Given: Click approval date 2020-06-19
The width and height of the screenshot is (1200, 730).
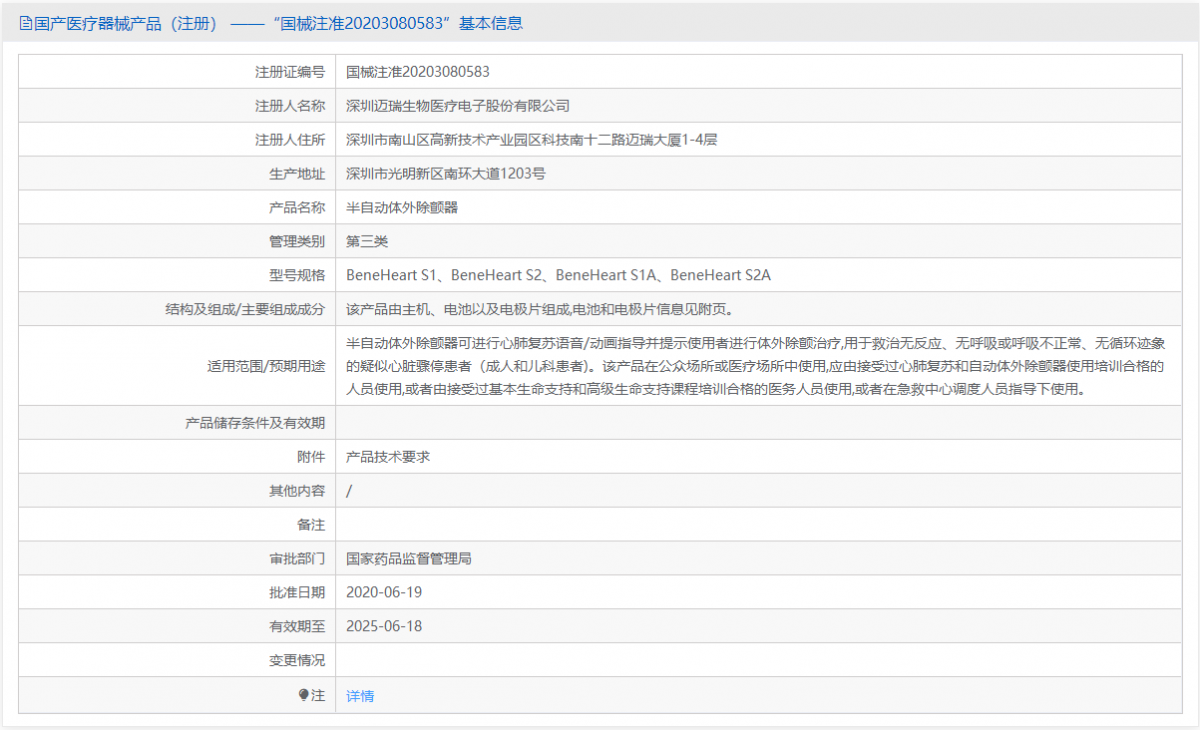Looking at the screenshot, I should pyautogui.click(x=384, y=592).
